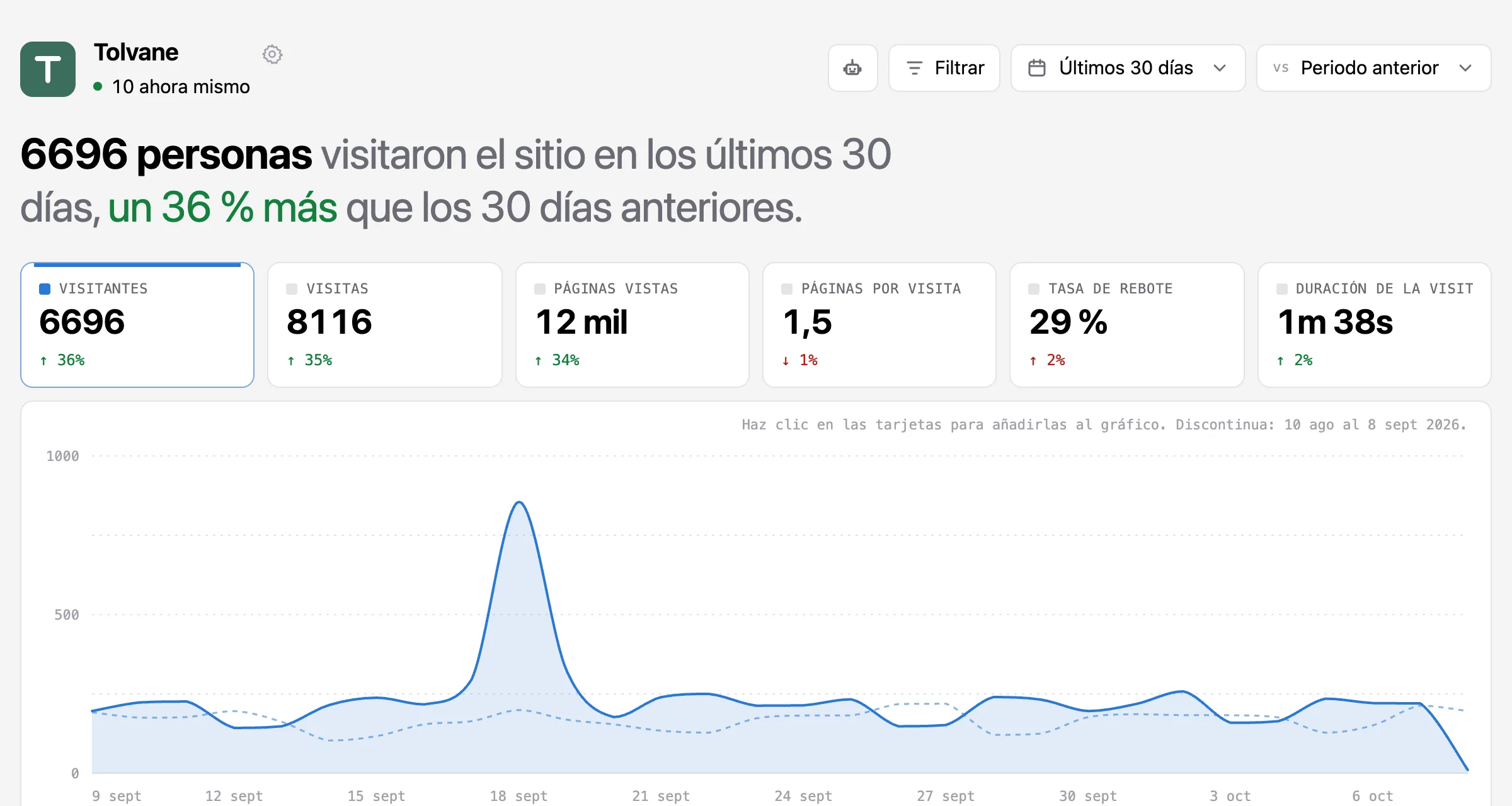1512x806 pixels.
Task: Click the calendar icon in date picker
Action: pyautogui.click(x=1037, y=68)
